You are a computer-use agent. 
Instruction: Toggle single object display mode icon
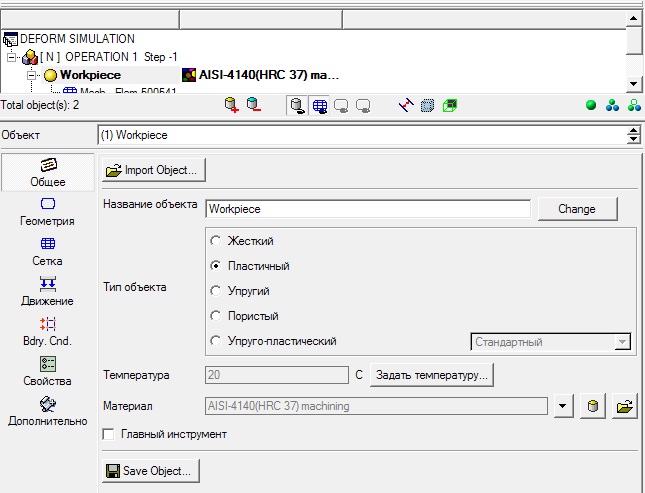click(x=297, y=106)
